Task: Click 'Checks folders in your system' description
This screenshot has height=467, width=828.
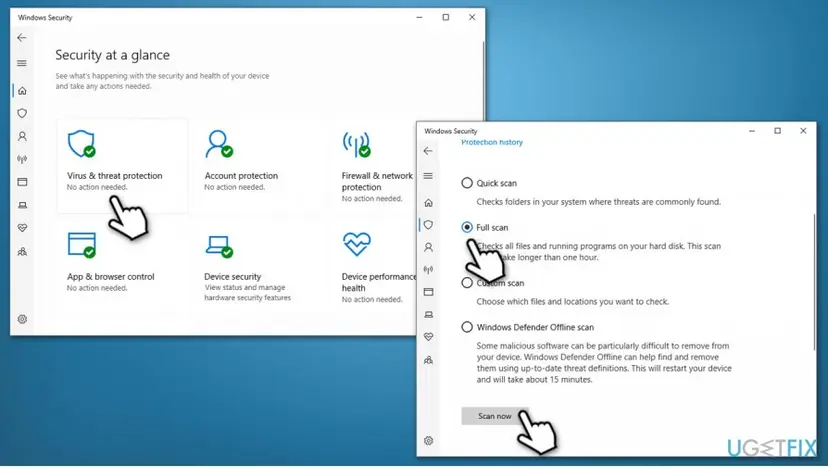Action: pos(598,202)
